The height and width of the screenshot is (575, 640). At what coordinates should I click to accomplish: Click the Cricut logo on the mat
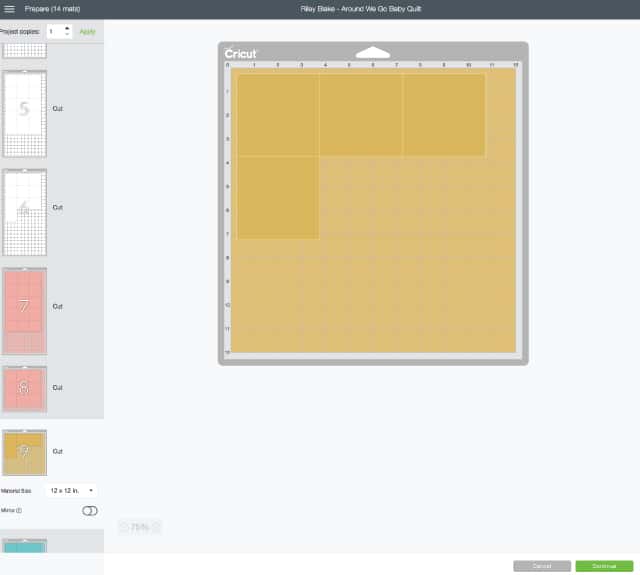click(x=240, y=53)
